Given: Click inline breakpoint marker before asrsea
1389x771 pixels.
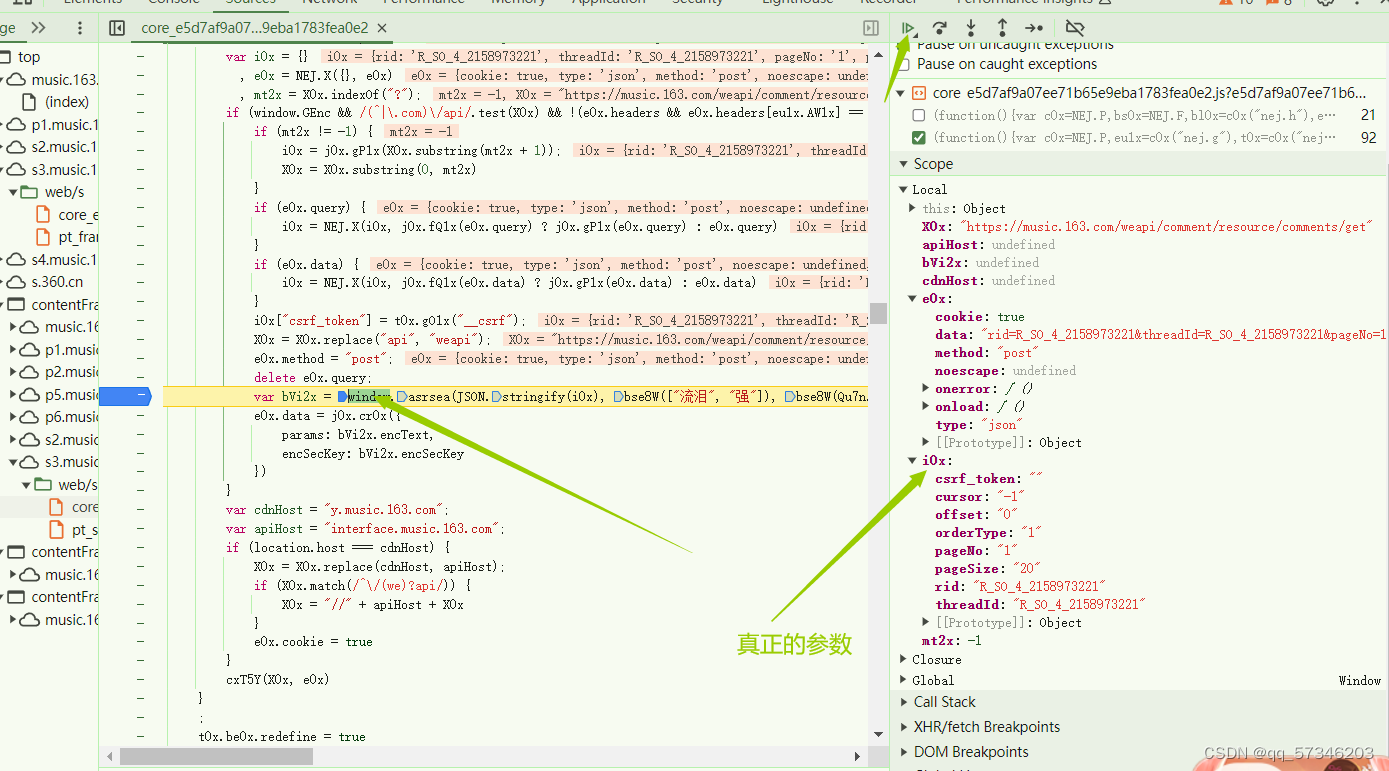Looking at the screenshot, I should pos(401,397).
